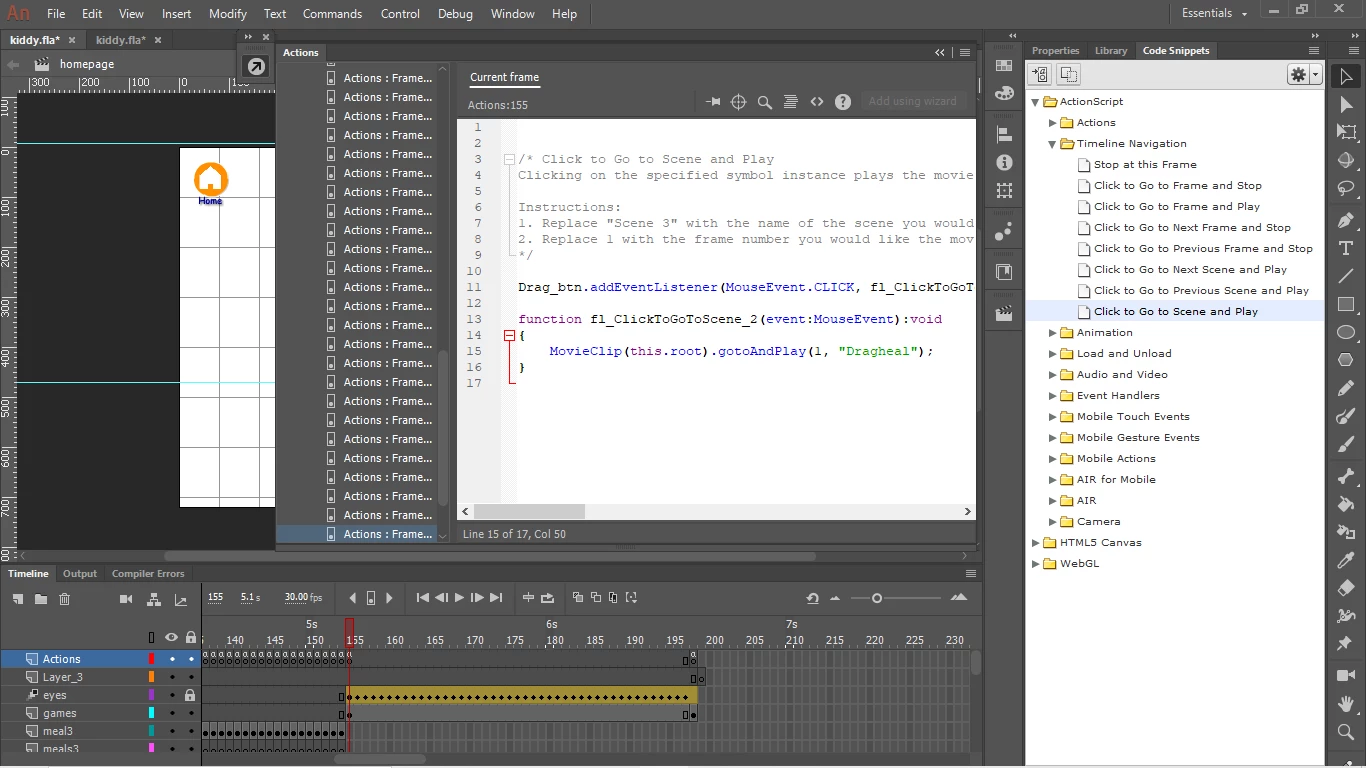Select the Lasso tool
The height and width of the screenshot is (768, 1366).
1346,188
